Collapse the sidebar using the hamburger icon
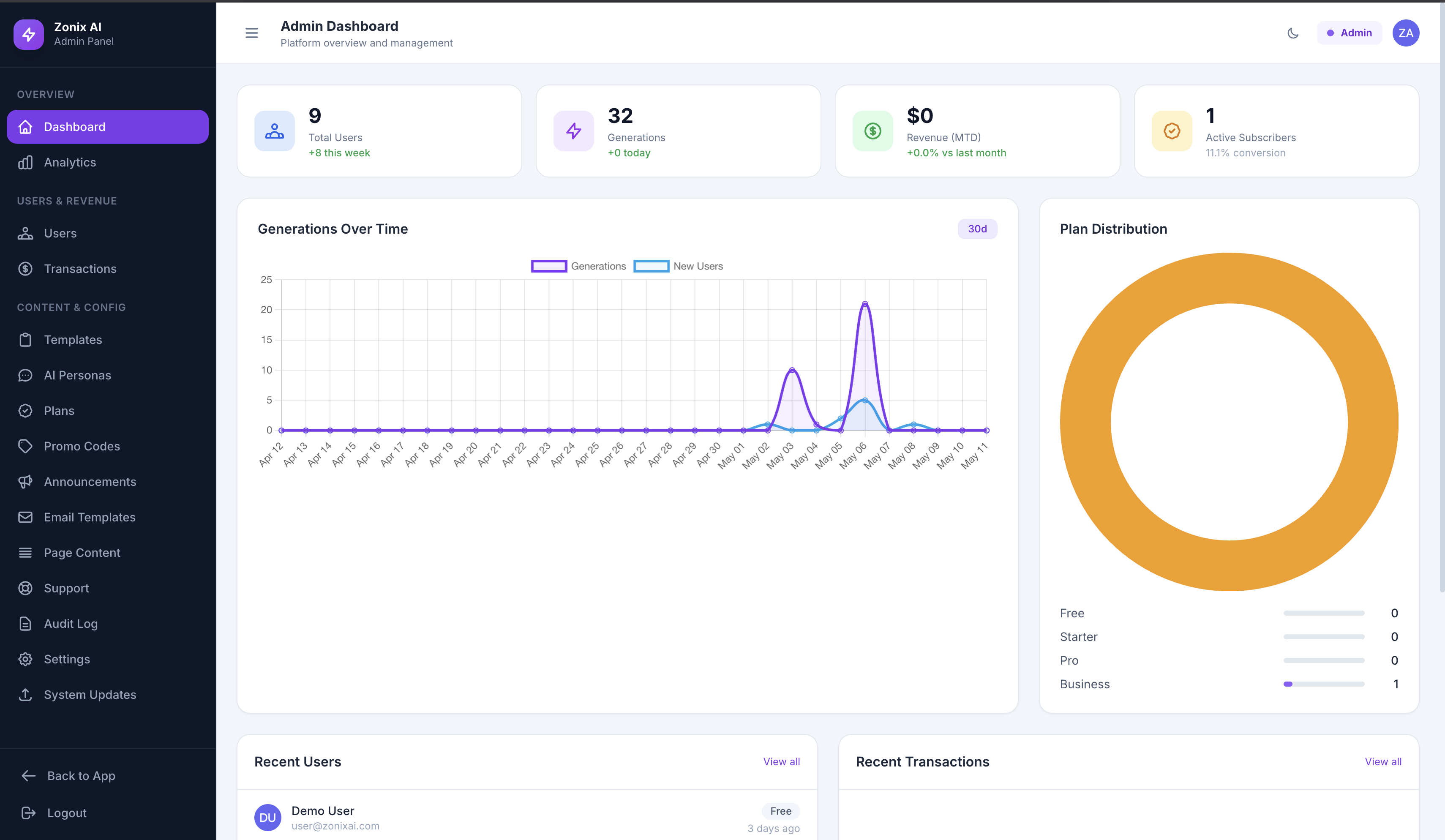The image size is (1445, 840). click(x=252, y=33)
